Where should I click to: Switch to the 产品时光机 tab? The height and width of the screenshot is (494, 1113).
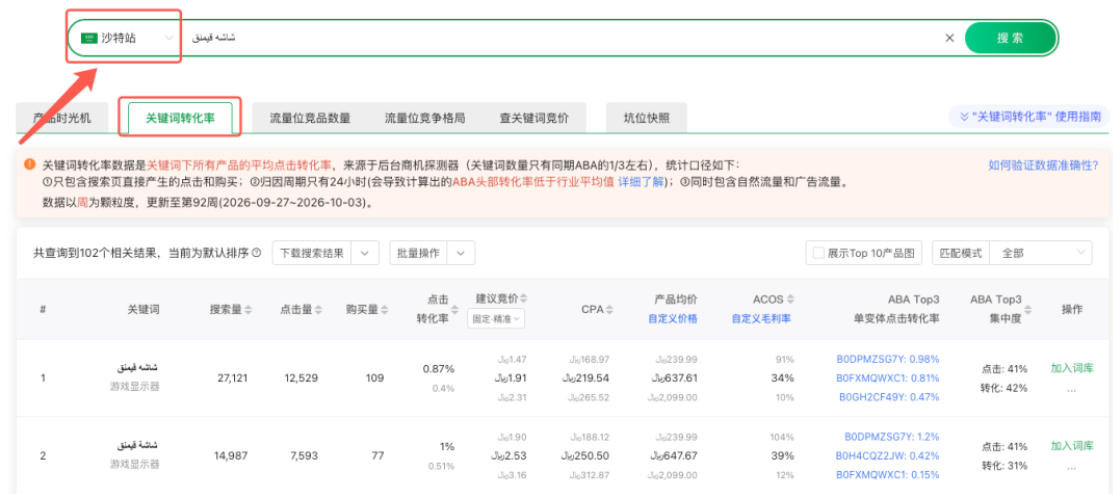62,118
